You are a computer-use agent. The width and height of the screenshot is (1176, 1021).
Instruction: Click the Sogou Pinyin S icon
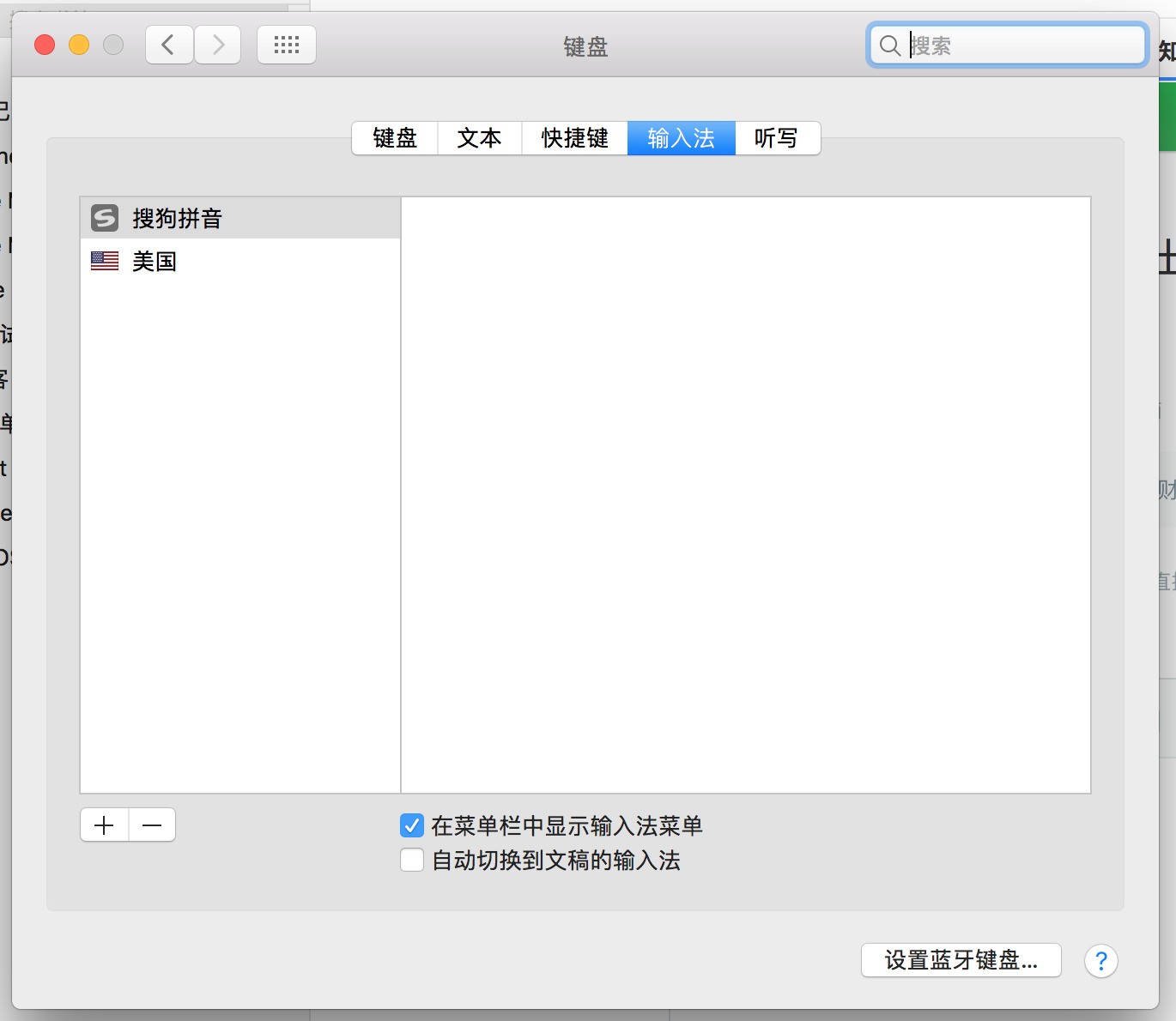click(105, 218)
